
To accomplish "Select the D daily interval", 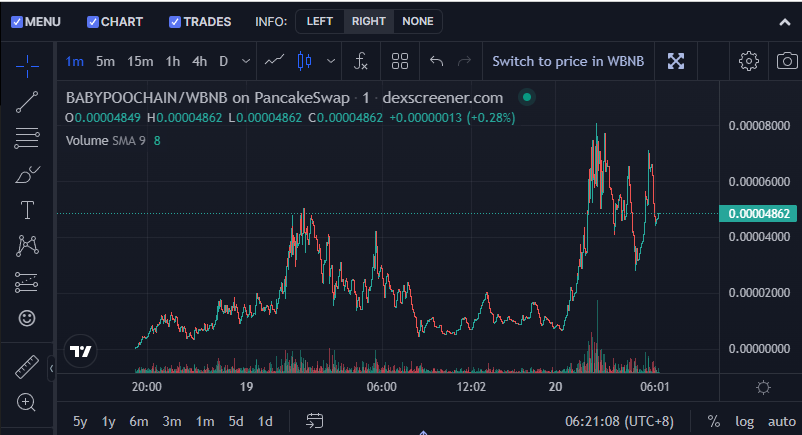I will (x=224, y=61).
